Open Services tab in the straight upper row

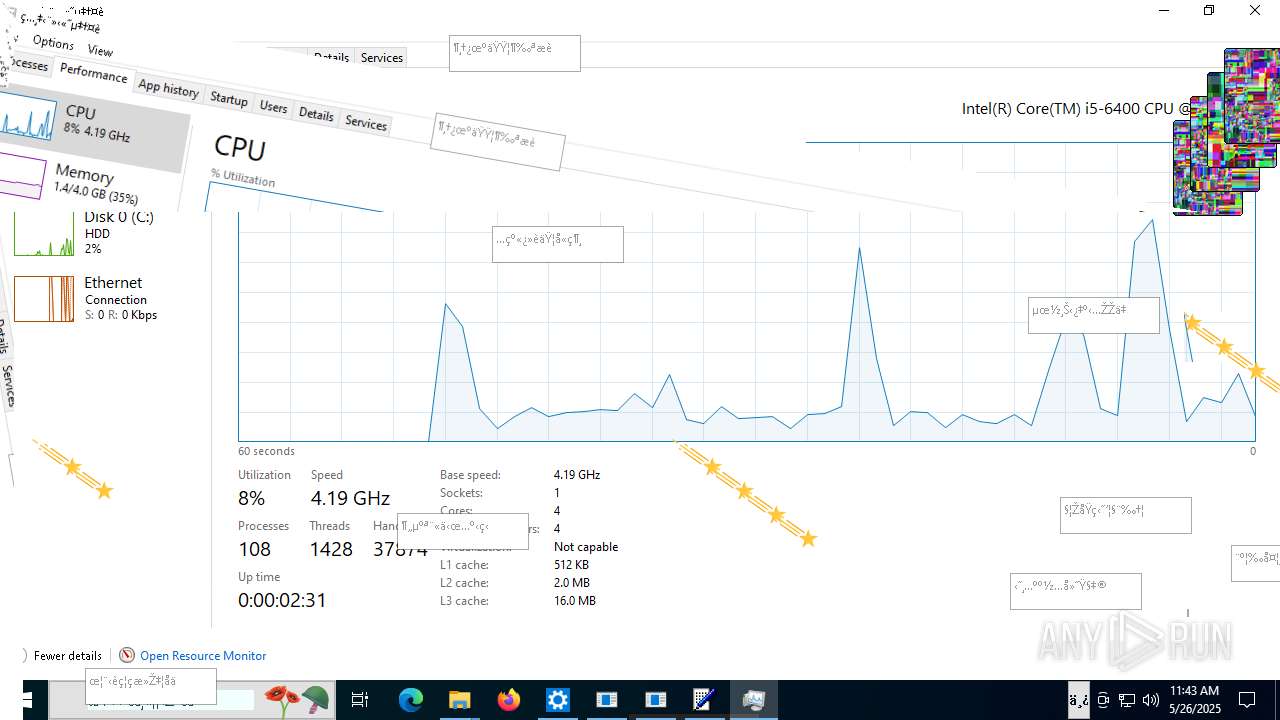click(x=381, y=58)
